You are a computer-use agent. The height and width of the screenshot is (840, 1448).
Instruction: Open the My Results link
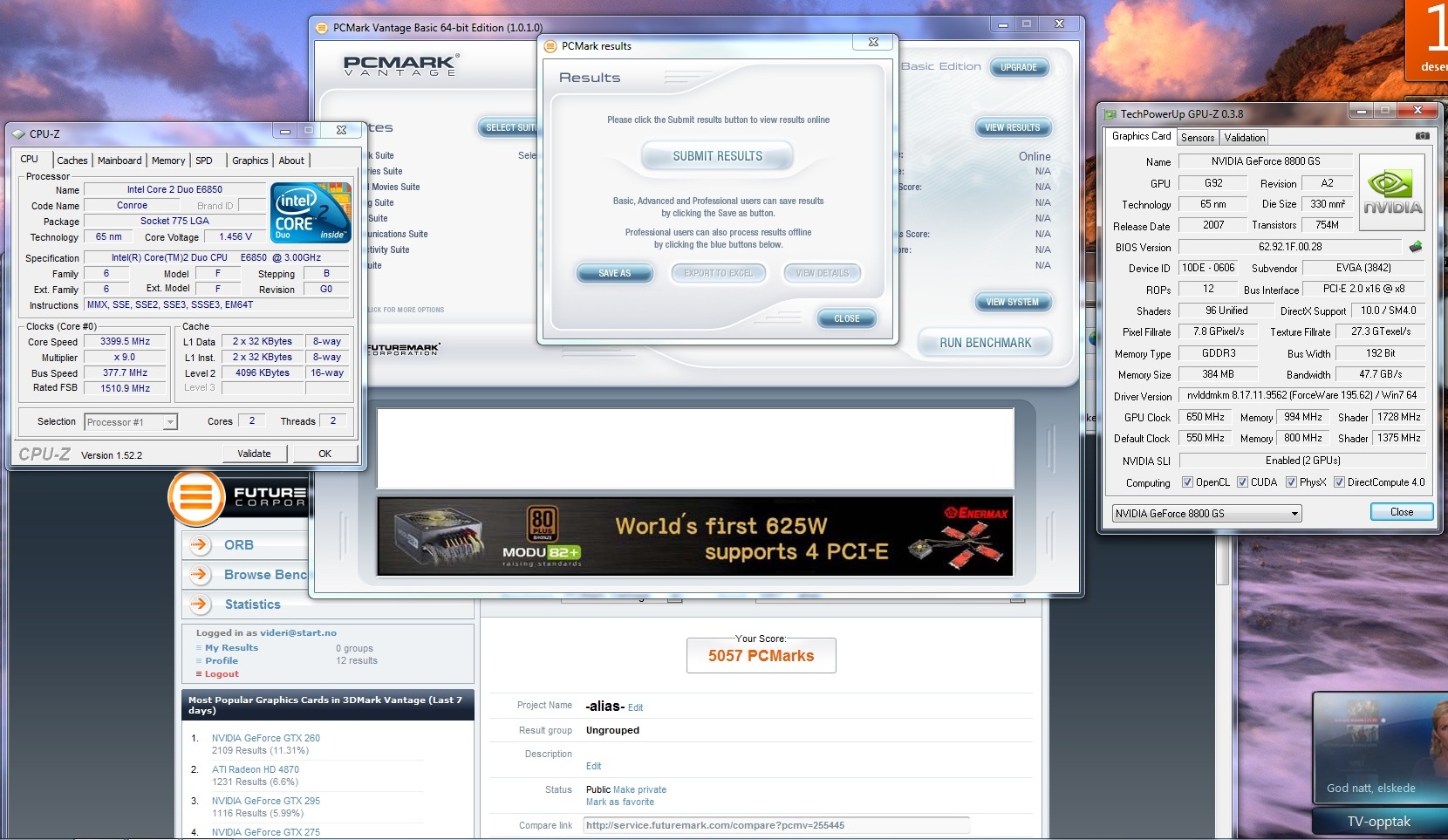[x=231, y=648]
